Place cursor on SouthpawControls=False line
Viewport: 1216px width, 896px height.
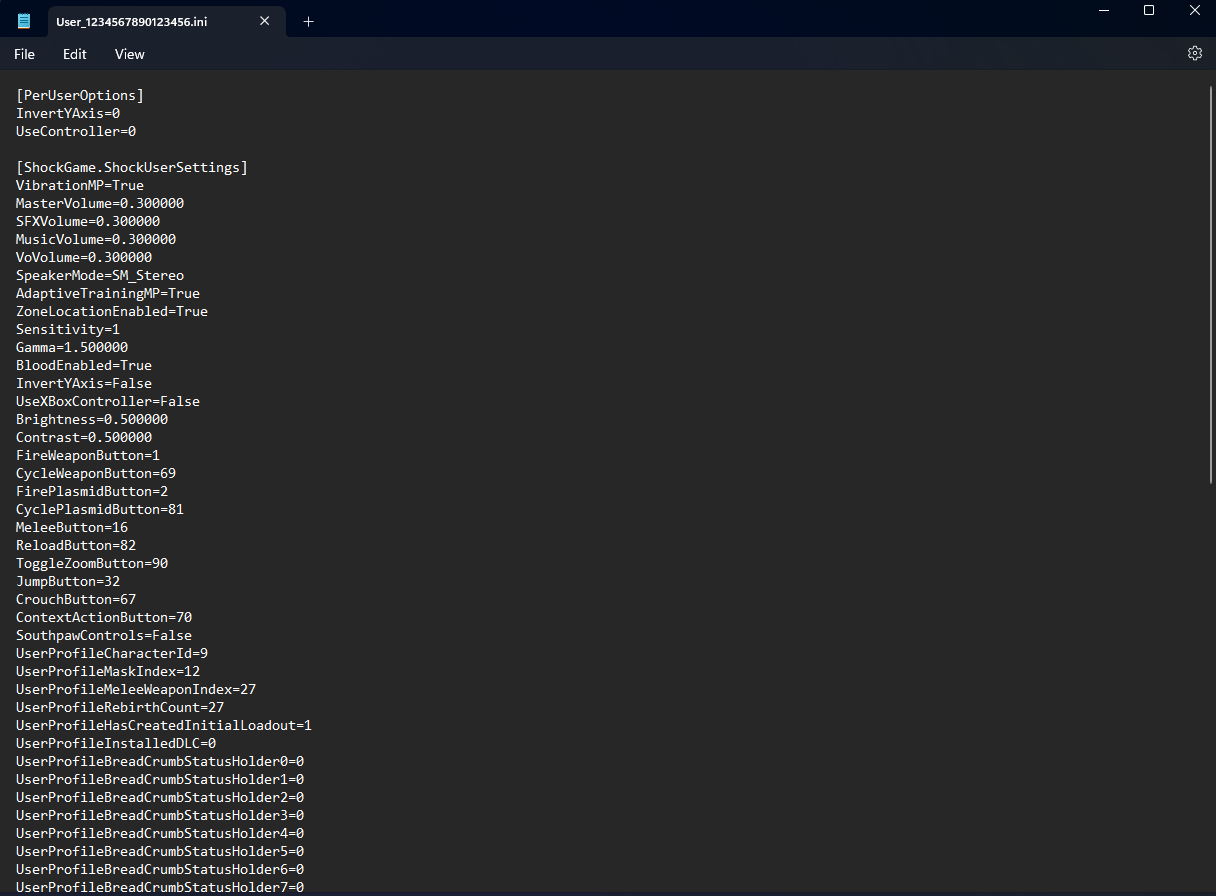(x=103, y=635)
